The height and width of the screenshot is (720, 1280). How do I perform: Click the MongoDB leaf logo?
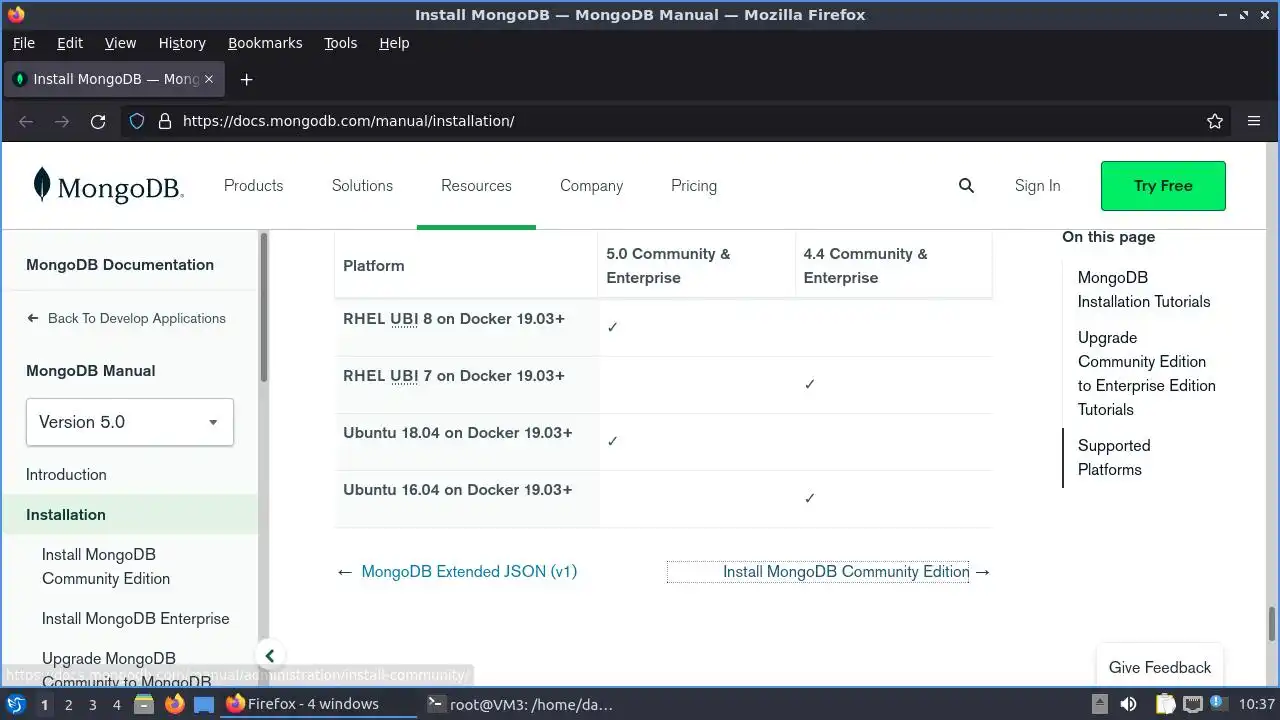[42, 185]
